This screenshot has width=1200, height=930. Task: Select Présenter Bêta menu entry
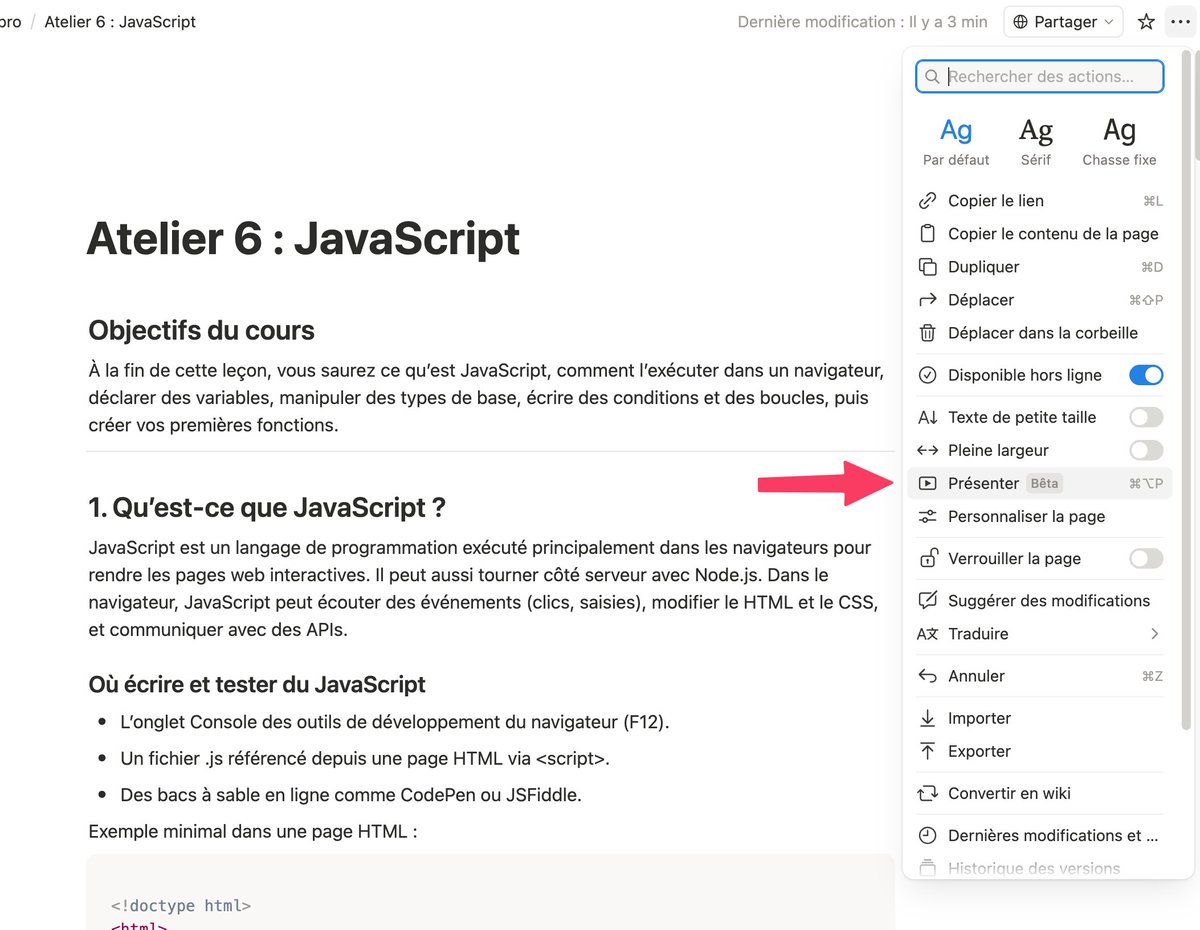1040,483
